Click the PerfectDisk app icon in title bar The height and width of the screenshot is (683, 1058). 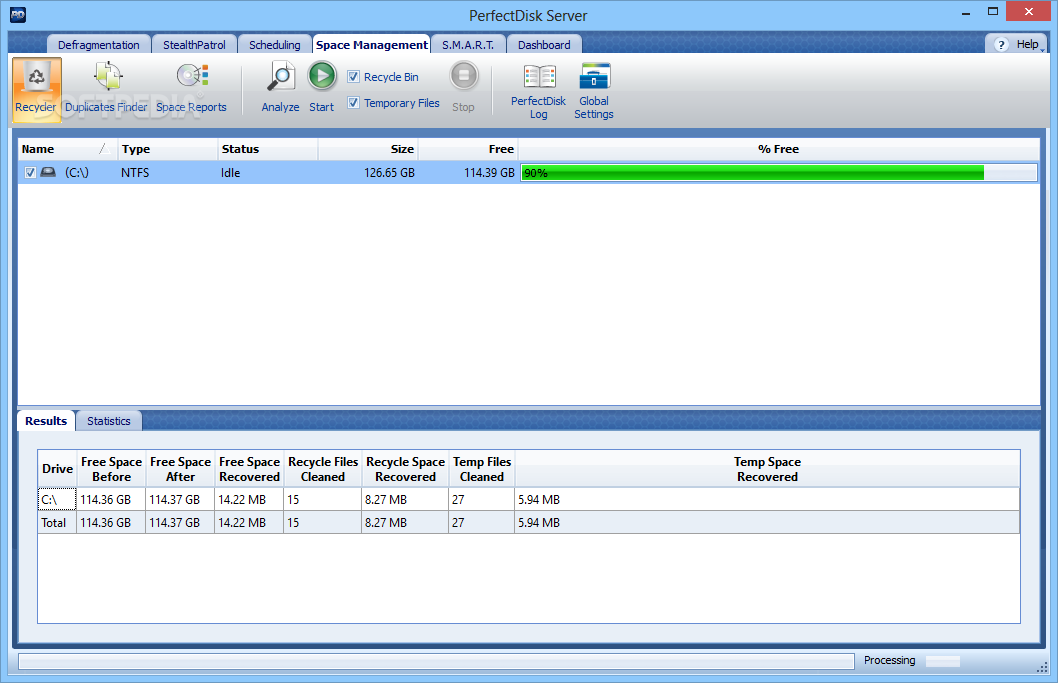pos(18,15)
